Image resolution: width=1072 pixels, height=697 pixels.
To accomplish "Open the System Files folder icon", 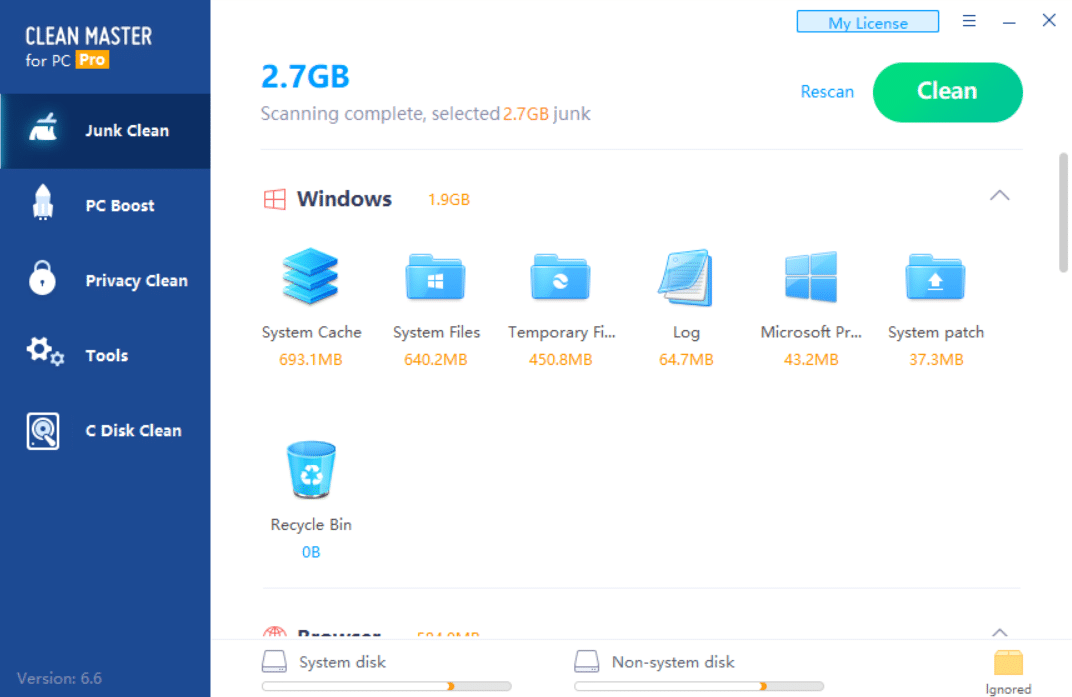I will pyautogui.click(x=436, y=277).
